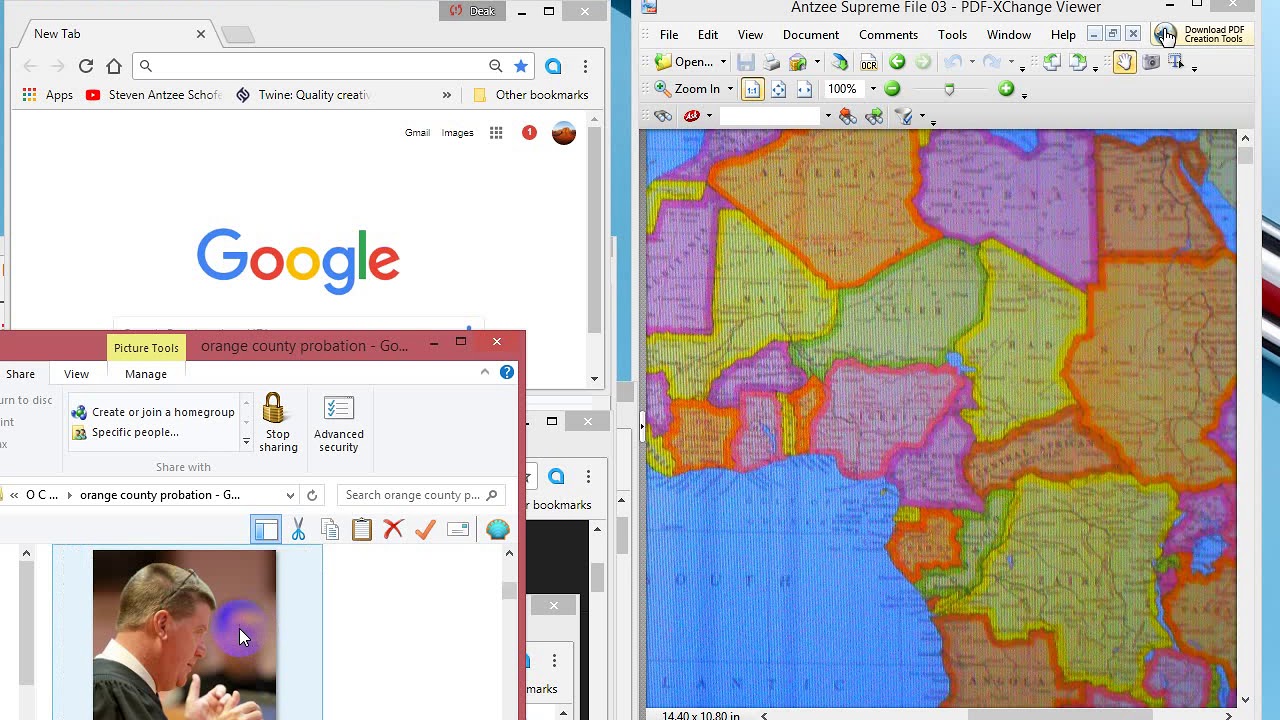Click Download PDF Creation Tools button
1280x720 pixels.
(1200, 35)
